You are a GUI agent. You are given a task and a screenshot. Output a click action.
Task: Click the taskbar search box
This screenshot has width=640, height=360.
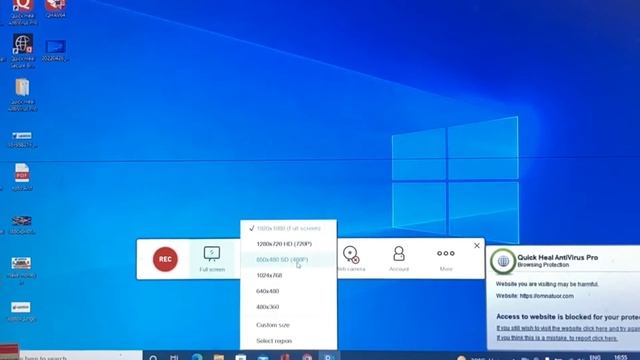pos(80,357)
